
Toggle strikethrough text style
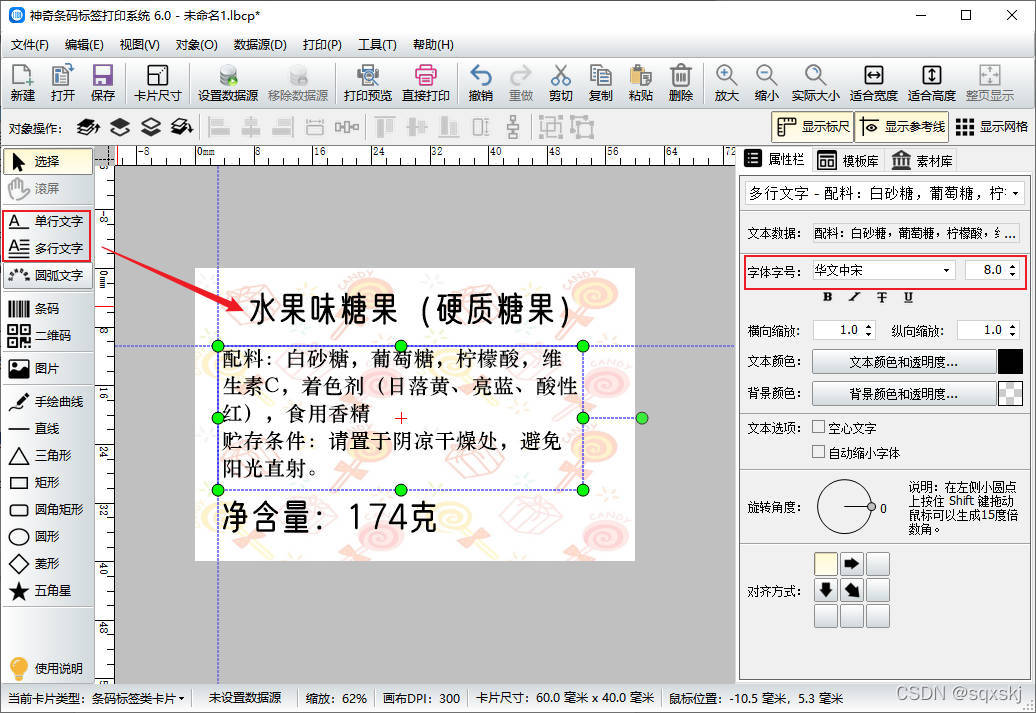click(882, 297)
